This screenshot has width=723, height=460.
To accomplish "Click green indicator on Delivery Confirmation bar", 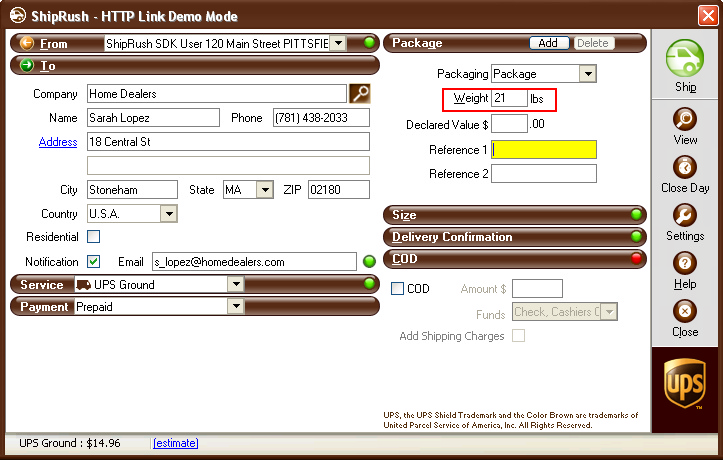I will click(636, 236).
